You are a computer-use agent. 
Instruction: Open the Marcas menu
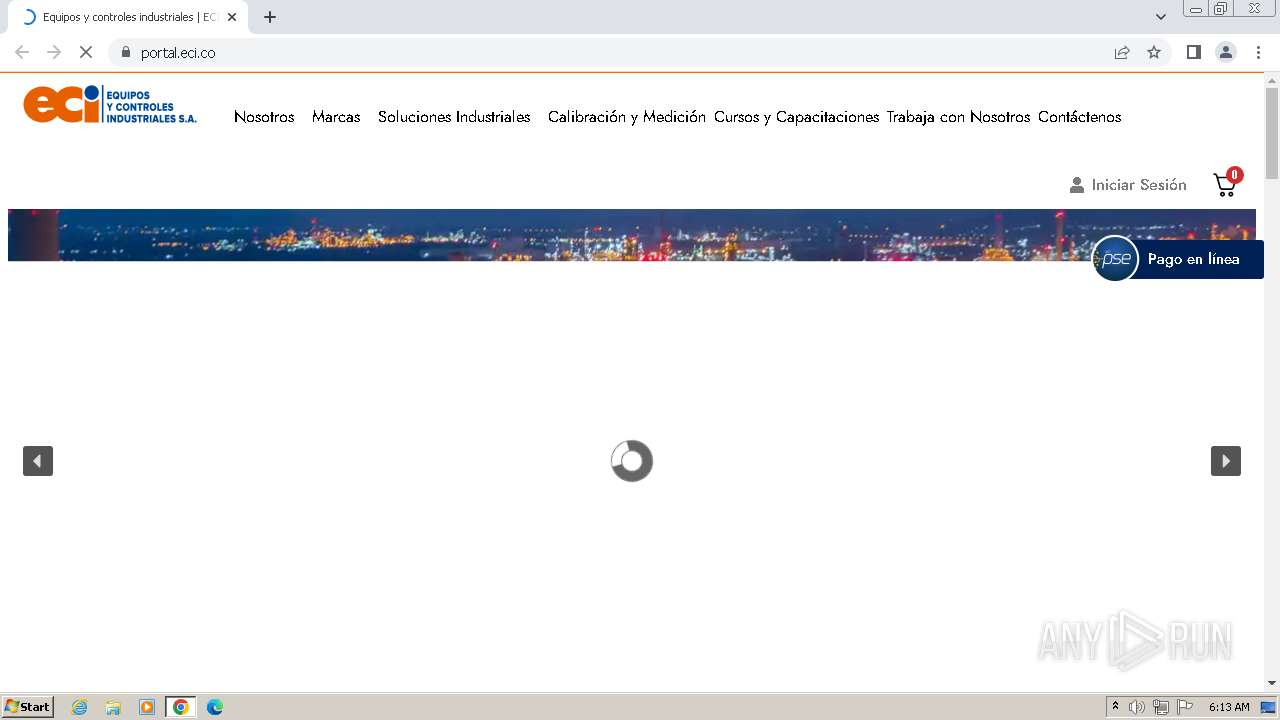pos(336,117)
